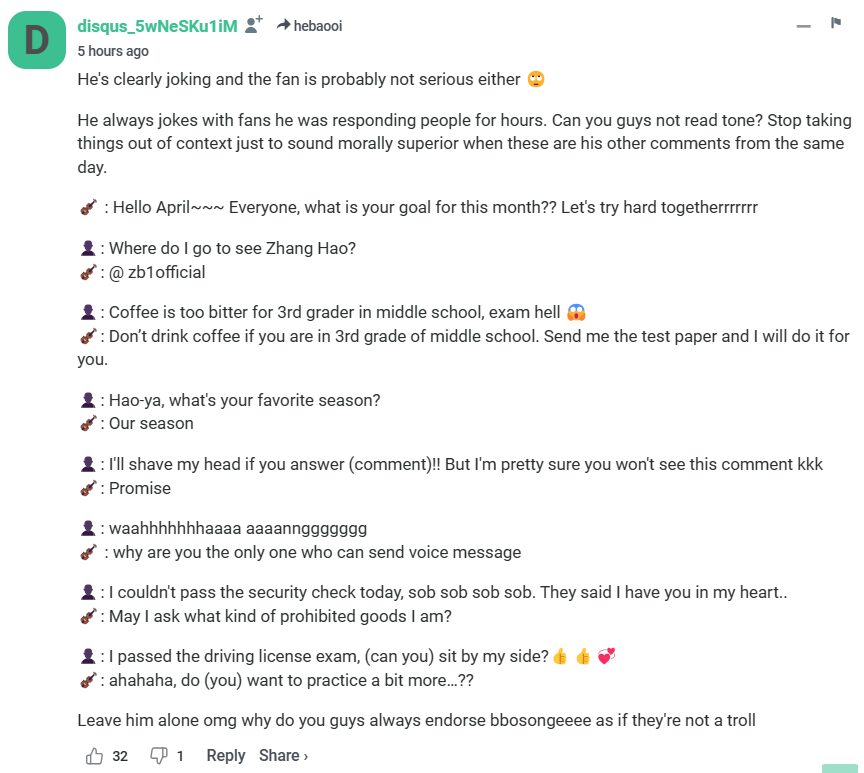This screenshot has height=773, width=864.
Task: Click the downvote count of 1
Action: (180, 756)
